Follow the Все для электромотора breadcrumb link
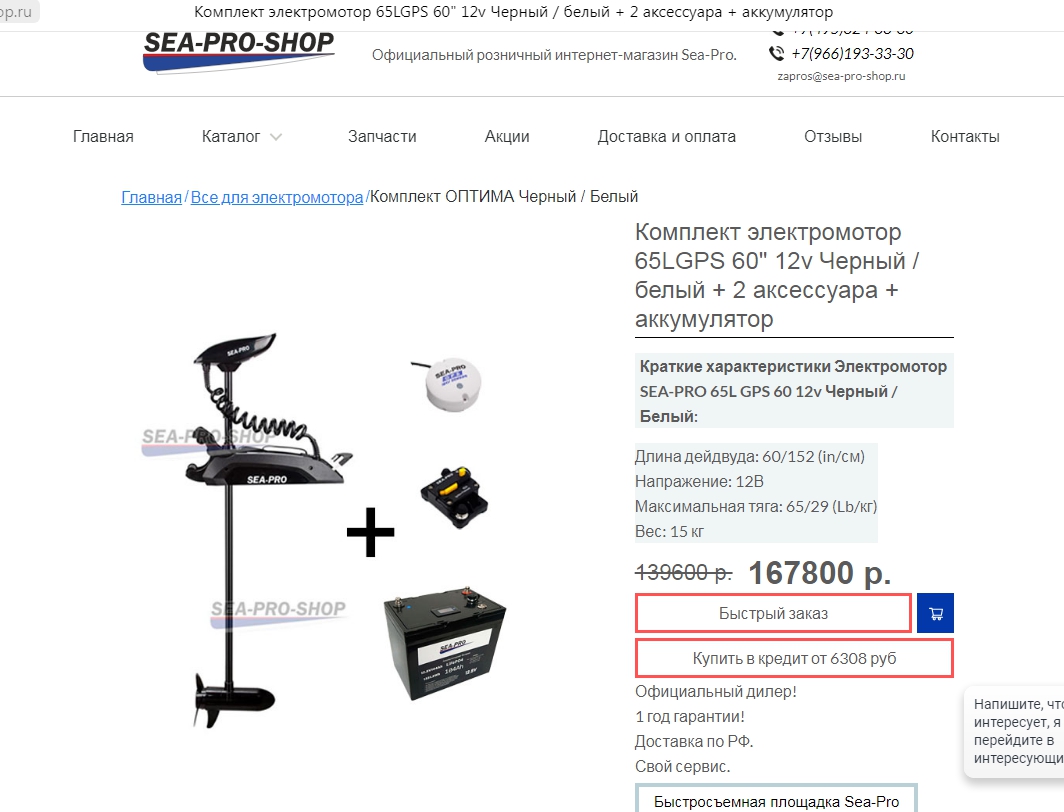The width and height of the screenshot is (1064, 812). (277, 197)
